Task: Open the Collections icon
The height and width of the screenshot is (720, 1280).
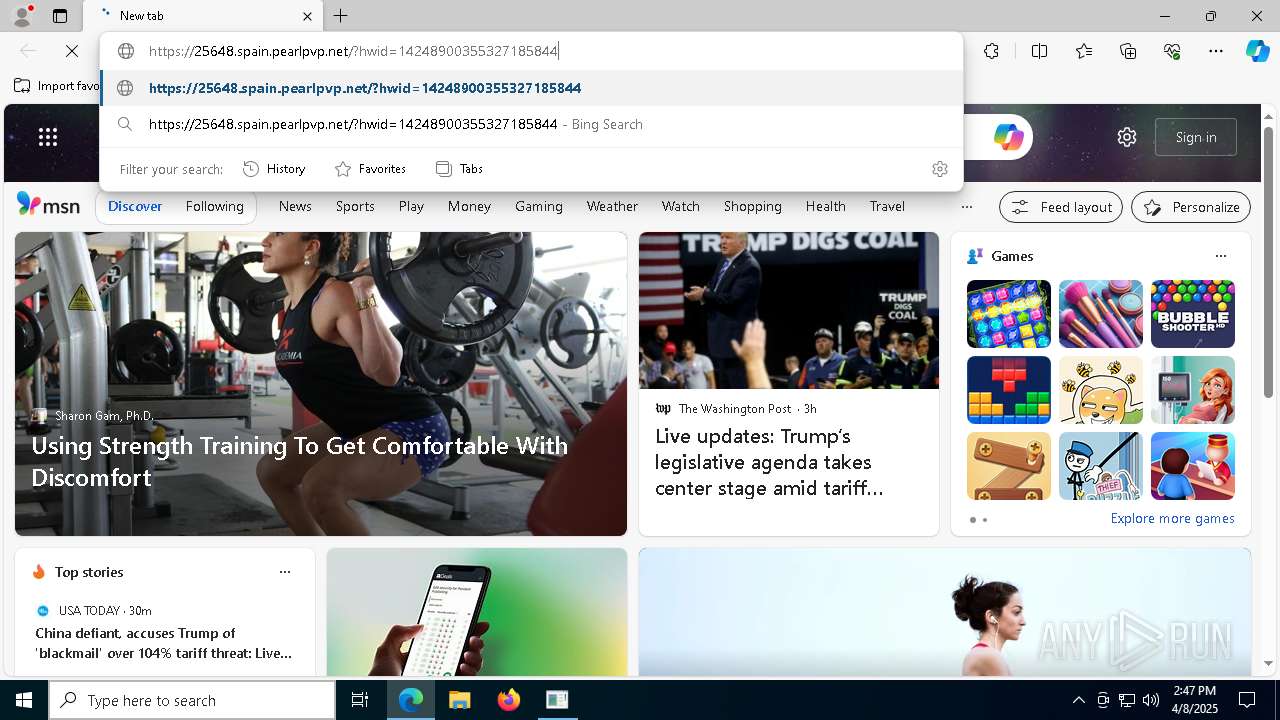Action: coord(1128,51)
